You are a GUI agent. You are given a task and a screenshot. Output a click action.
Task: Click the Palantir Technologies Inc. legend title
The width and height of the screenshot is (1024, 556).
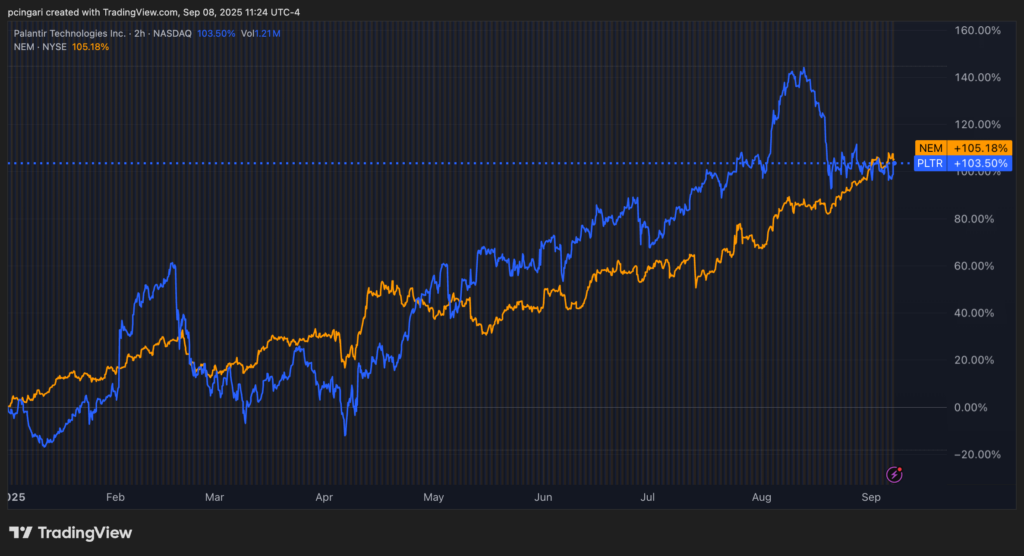(x=70, y=33)
